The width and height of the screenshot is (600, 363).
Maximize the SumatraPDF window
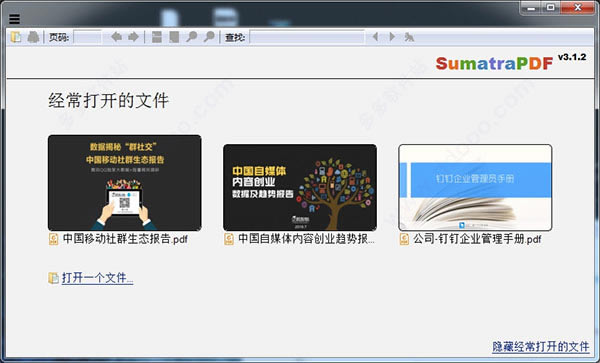coord(551,8)
